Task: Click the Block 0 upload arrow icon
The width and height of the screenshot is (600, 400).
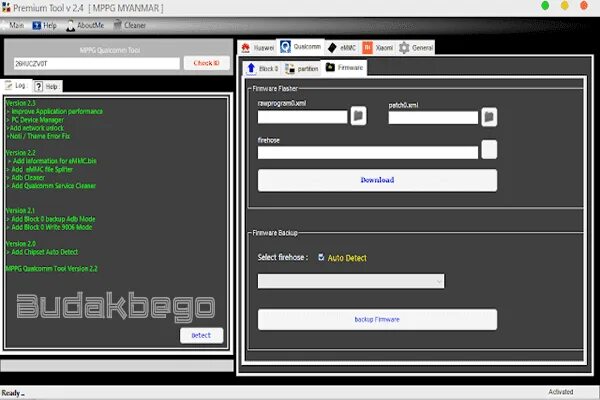Action: (251, 68)
